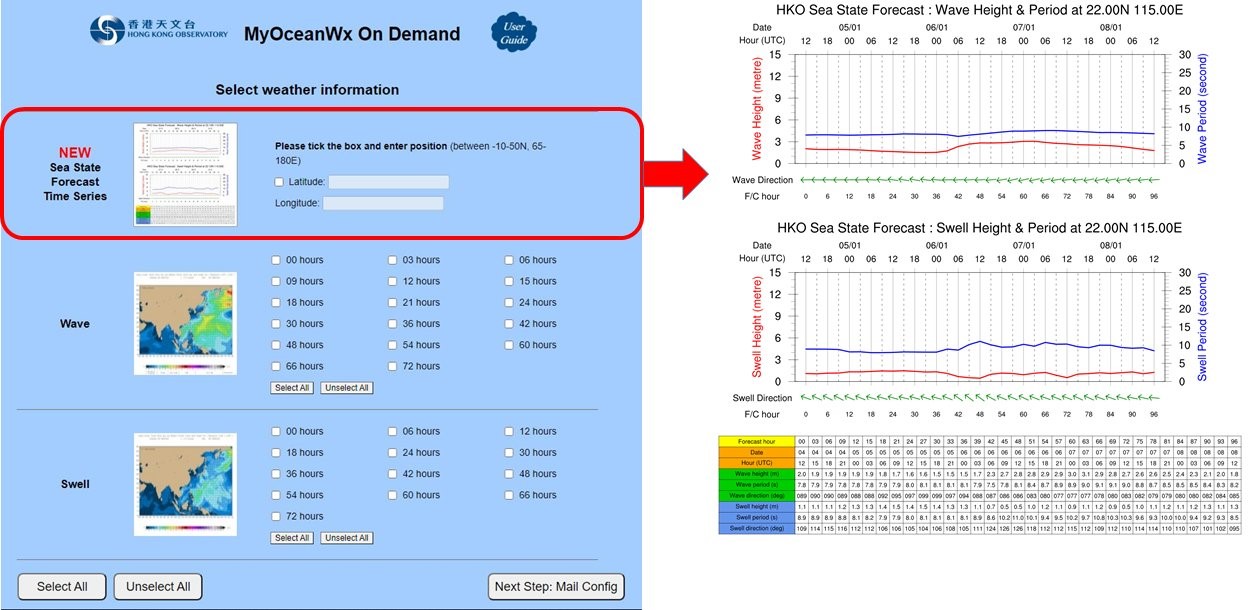Tick Wave 60 hours checkbox

(x=510, y=345)
